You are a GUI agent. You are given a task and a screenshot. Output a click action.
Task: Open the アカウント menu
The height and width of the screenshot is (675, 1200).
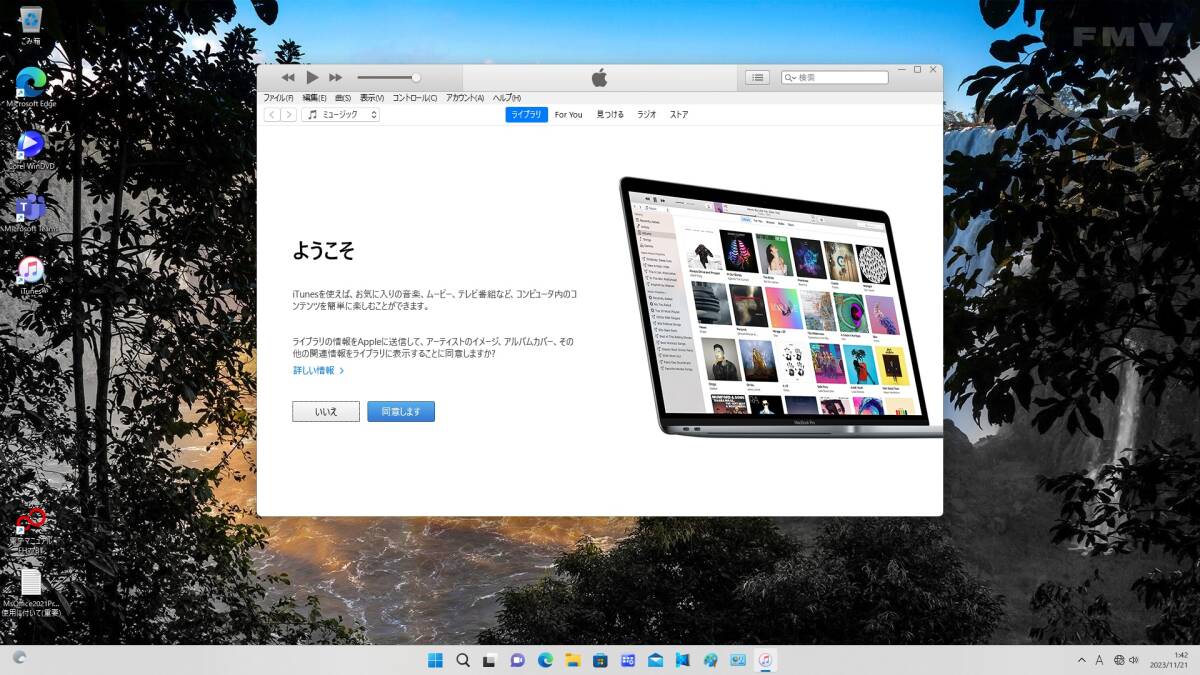point(465,98)
